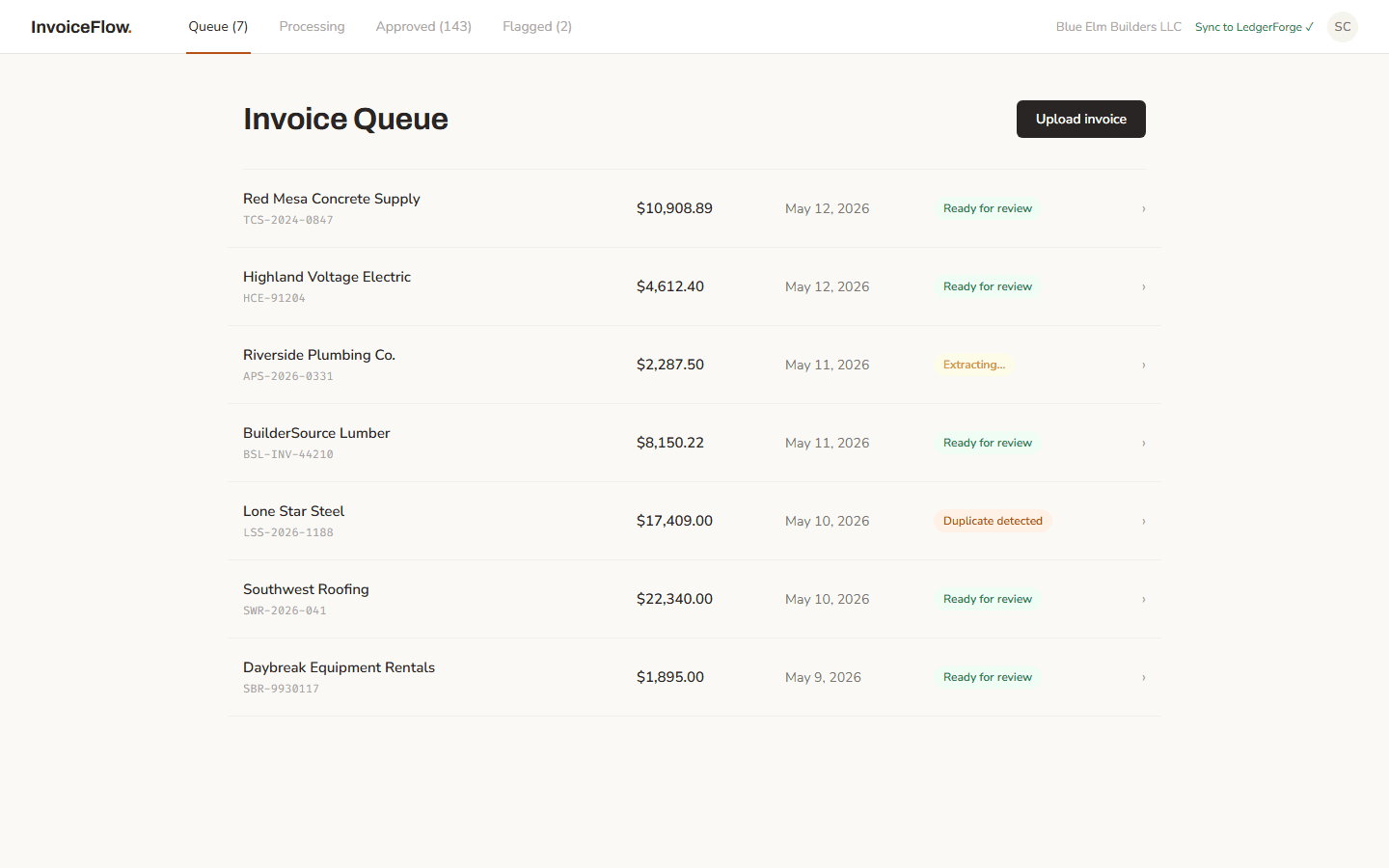
Task: Open the Highland Voltage Electric invoice
Action: point(694,286)
